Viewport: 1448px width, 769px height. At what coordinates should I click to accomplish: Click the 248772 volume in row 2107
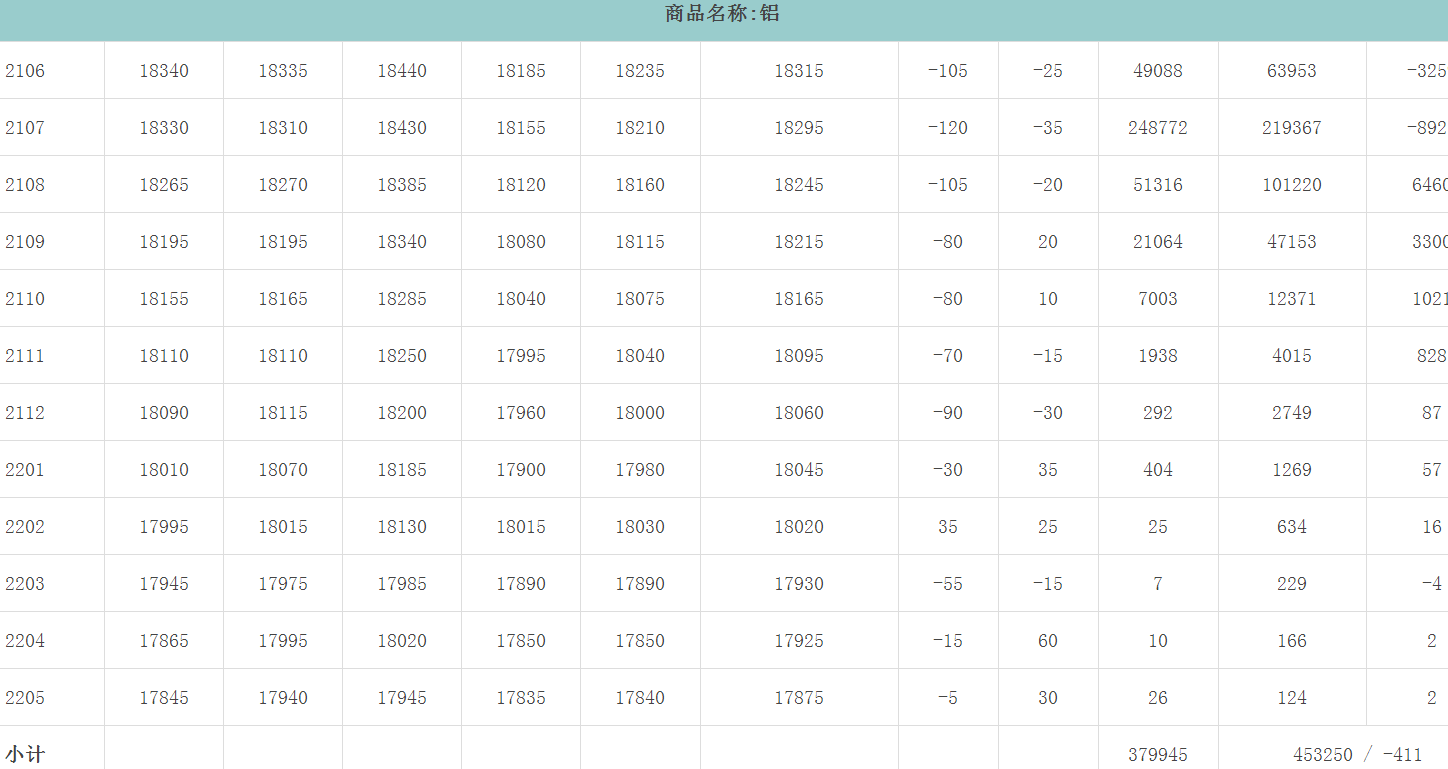pos(1158,128)
